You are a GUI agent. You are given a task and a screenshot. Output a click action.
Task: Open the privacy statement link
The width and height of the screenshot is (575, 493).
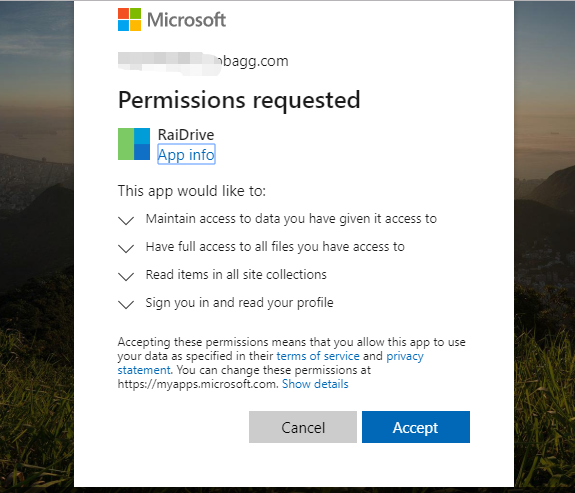405,356
